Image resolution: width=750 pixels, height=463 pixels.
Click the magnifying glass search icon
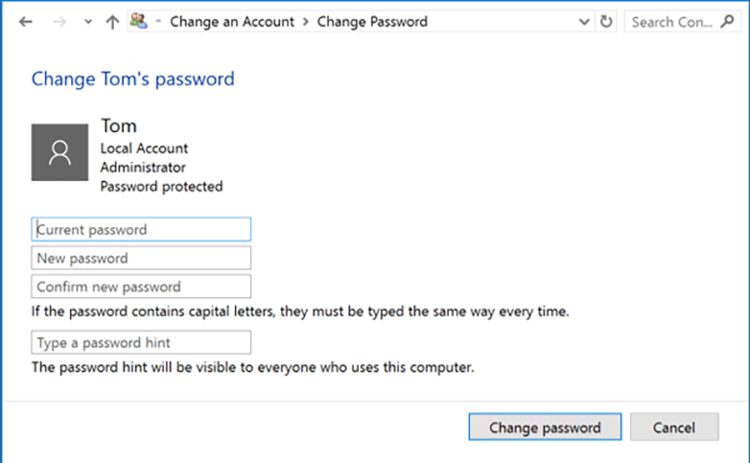pos(728,22)
